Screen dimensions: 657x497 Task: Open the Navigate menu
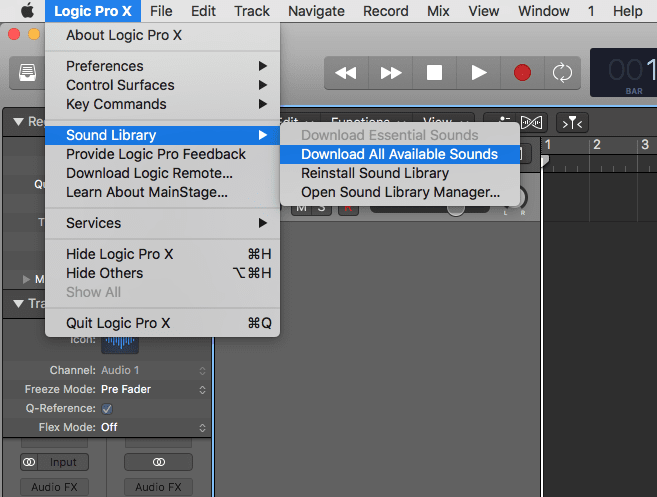tap(316, 11)
